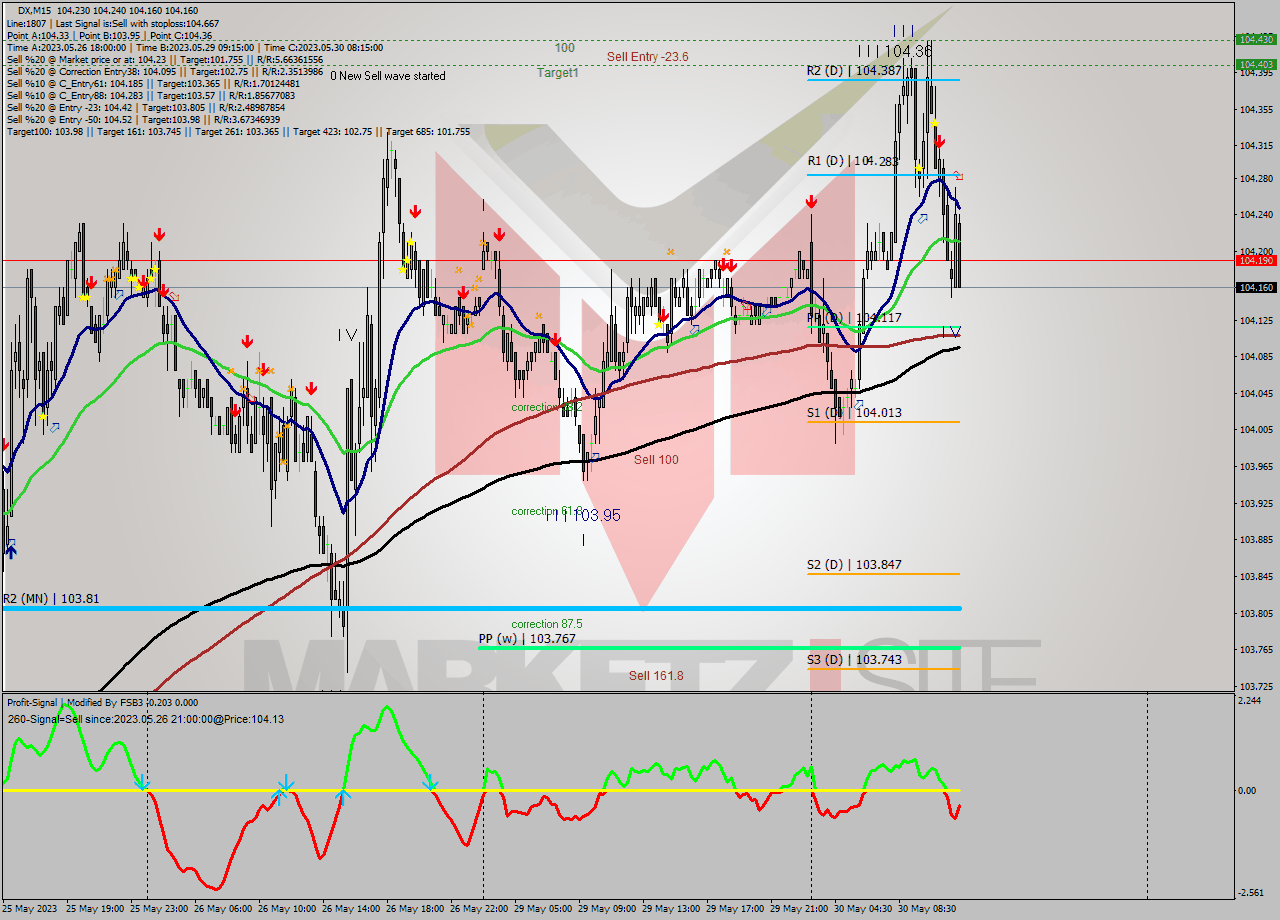Click the 2.244 indicator scale value
The width and height of the screenshot is (1280, 920).
click(1249, 701)
